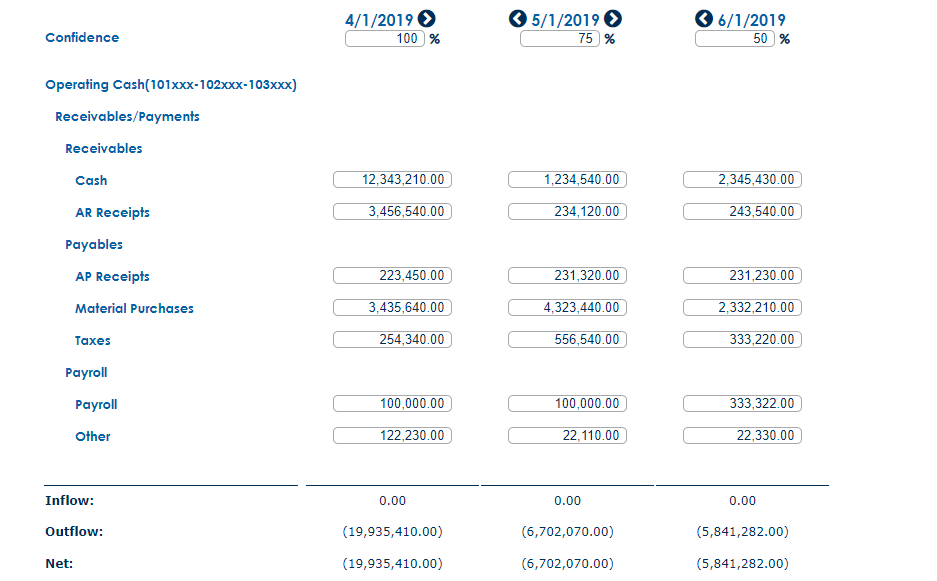Screen dimensions: 937x581
Task: Click Net value (6,702,070.00)
Action: click(568, 564)
